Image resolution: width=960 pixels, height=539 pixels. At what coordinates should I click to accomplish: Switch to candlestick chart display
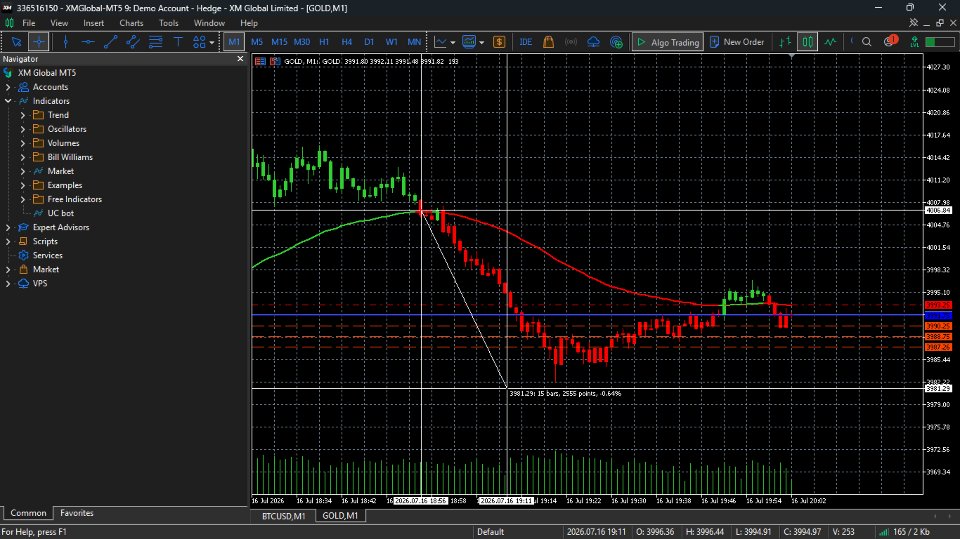[x=808, y=42]
